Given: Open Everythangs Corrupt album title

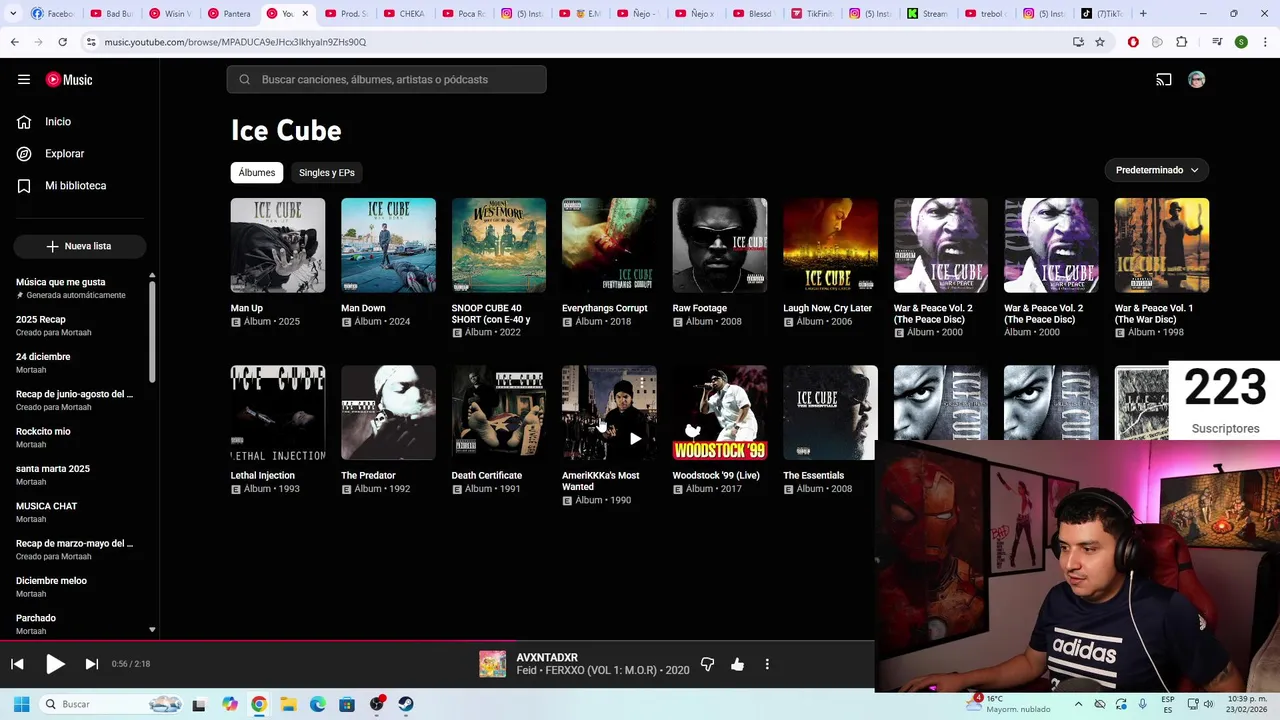Looking at the screenshot, I should pyautogui.click(x=604, y=308).
